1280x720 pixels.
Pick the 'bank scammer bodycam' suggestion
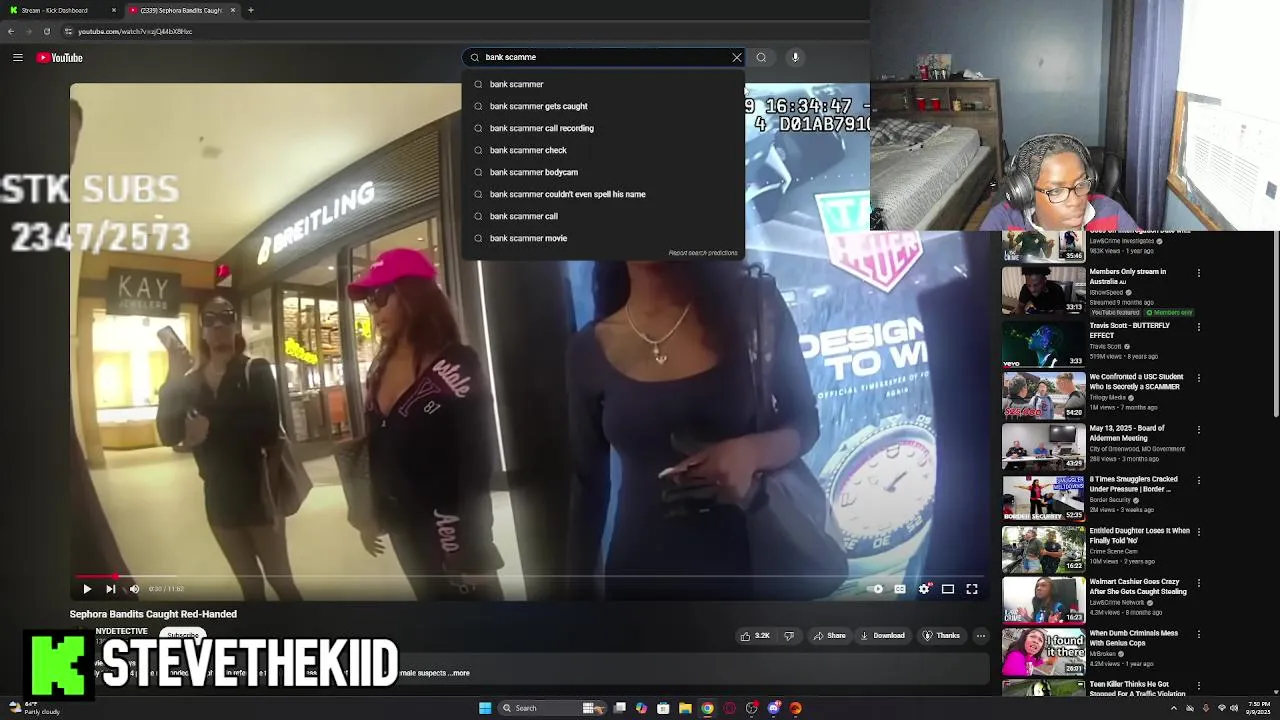click(604, 172)
